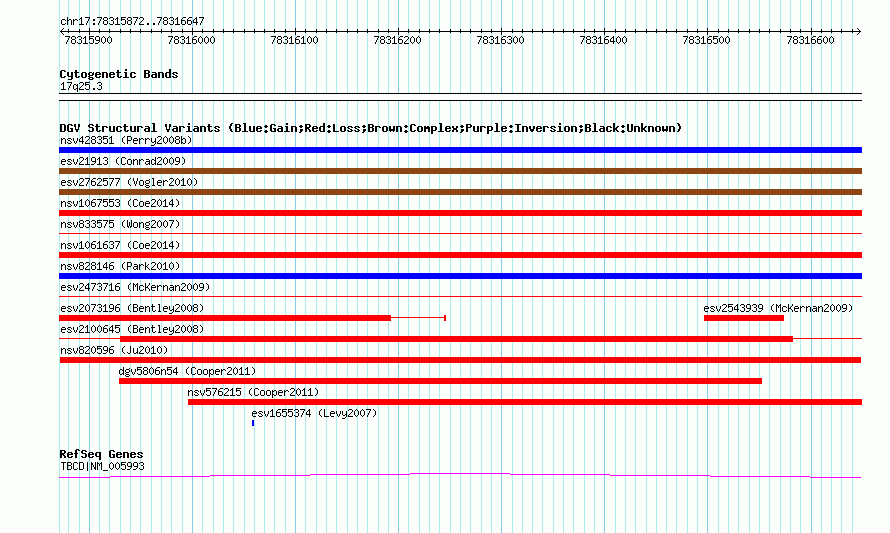Open esv2543939 (McKernan2009) variant label
The width and height of the screenshot is (890, 533).
[778, 308]
